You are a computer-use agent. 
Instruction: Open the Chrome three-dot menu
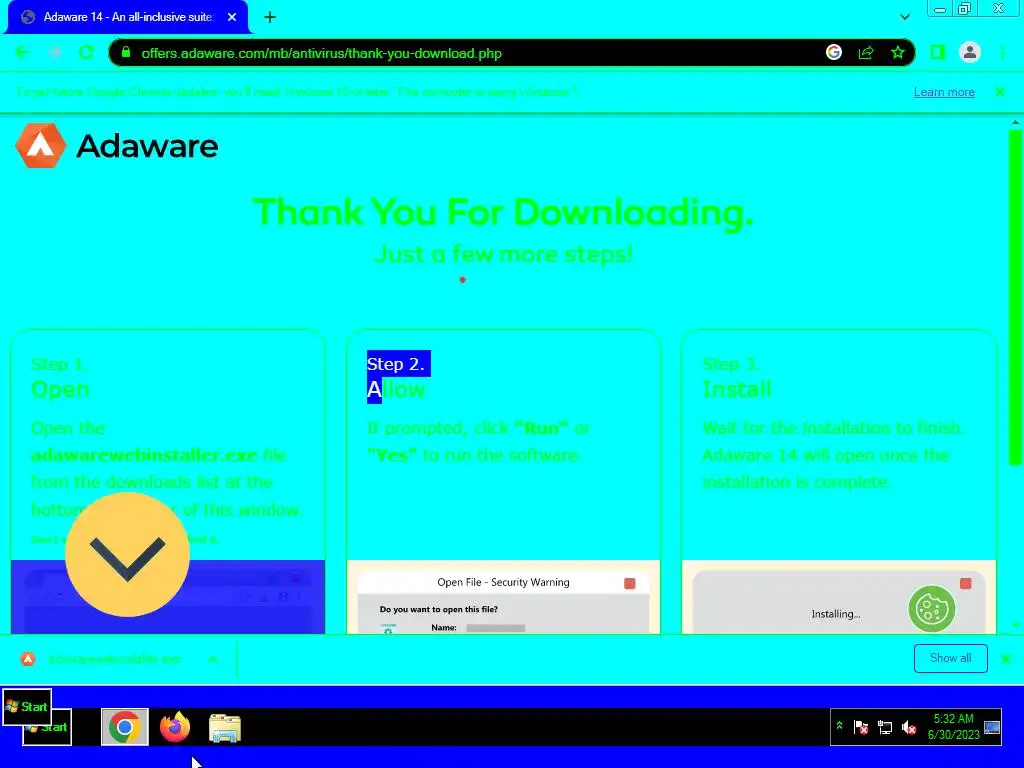pos(1002,52)
